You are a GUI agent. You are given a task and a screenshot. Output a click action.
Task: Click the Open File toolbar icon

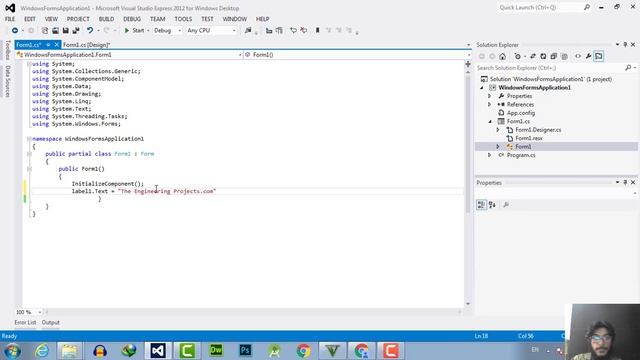tap(55, 31)
